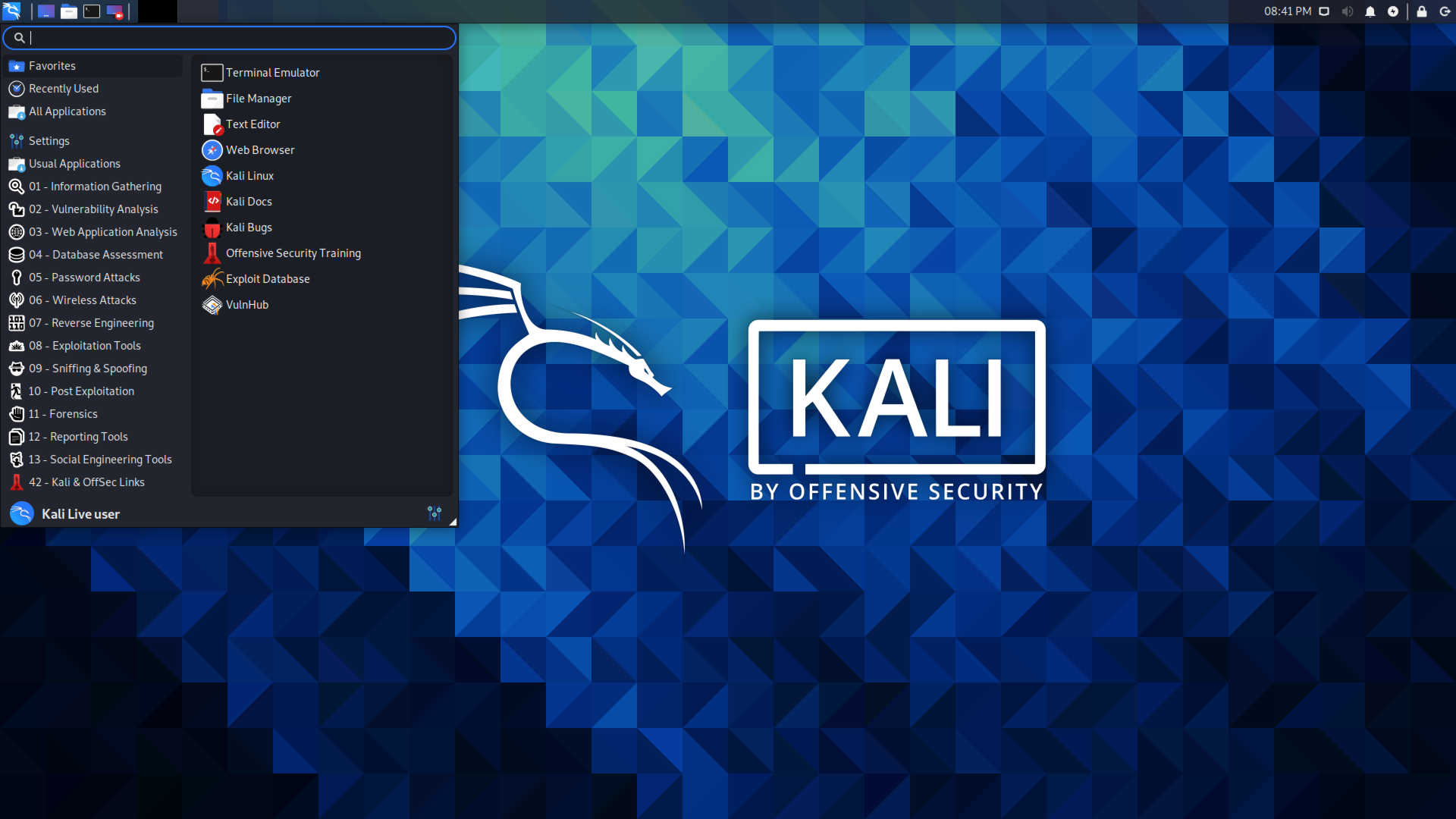The height and width of the screenshot is (819, 1456).
Task: Expand 08 - Exploitation Tools submenu
Action: pos(85,345)
